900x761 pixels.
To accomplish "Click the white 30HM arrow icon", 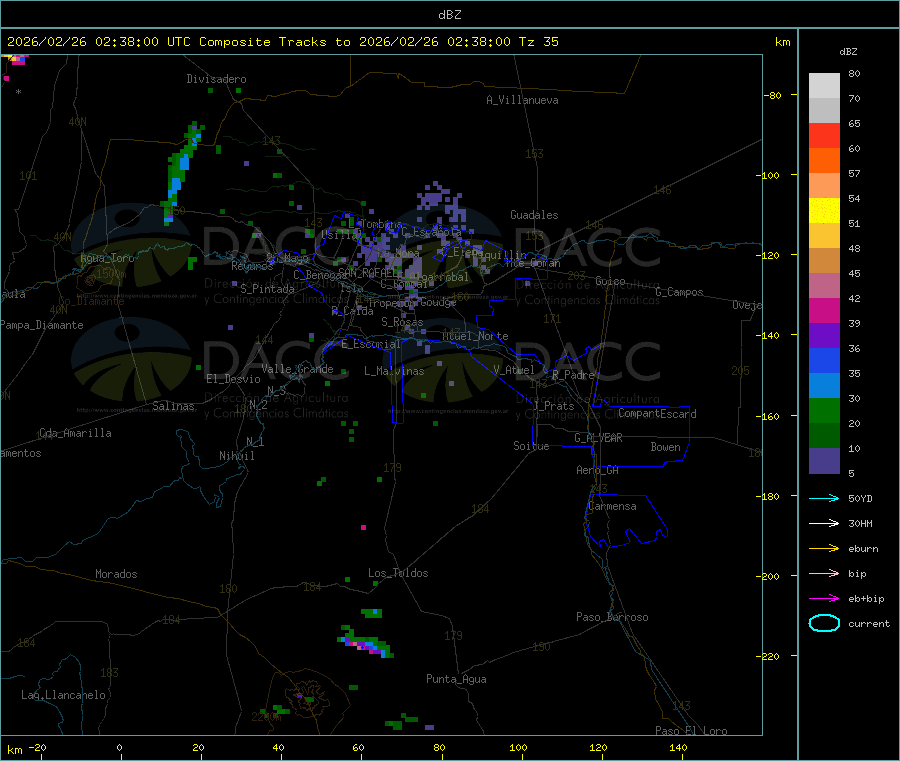I will 824,523.
